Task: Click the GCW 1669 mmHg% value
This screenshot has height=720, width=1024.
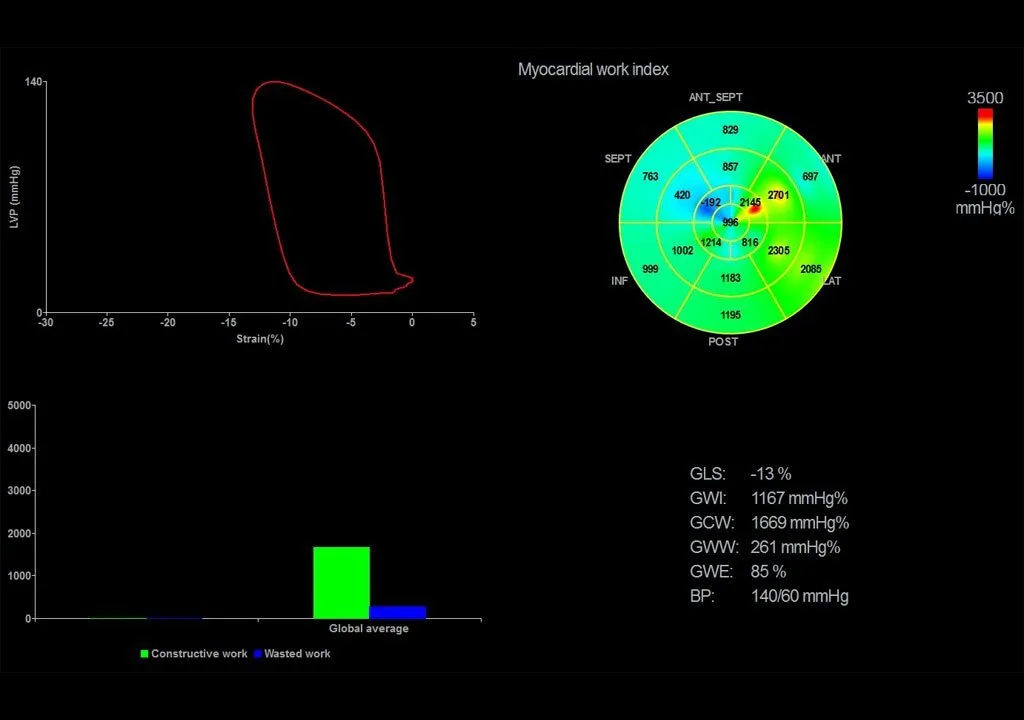Action: pyautogui.click(x=799, y=523)
